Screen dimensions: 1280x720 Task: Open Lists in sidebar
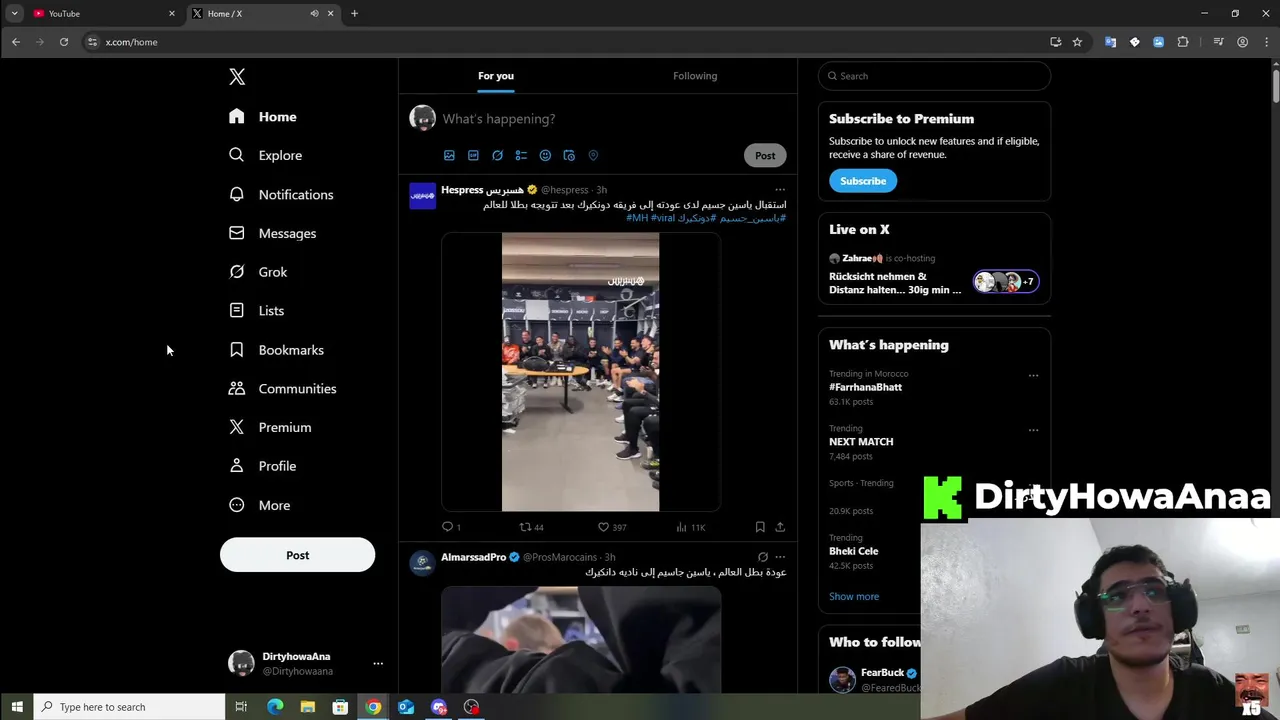coord(256,311)
